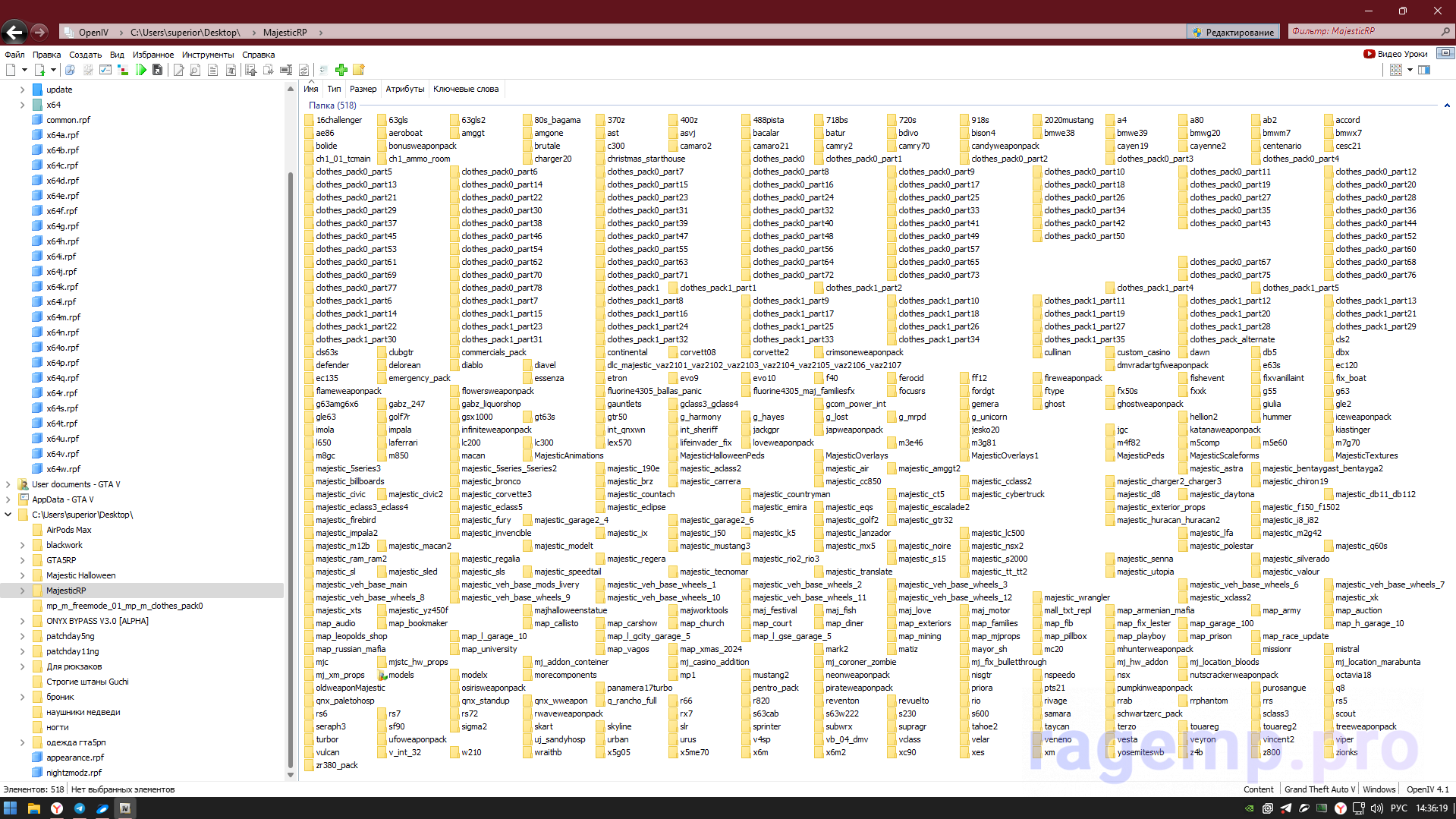Open the Справка menu
Viewport: 1456px width, 819px height.
258,55
